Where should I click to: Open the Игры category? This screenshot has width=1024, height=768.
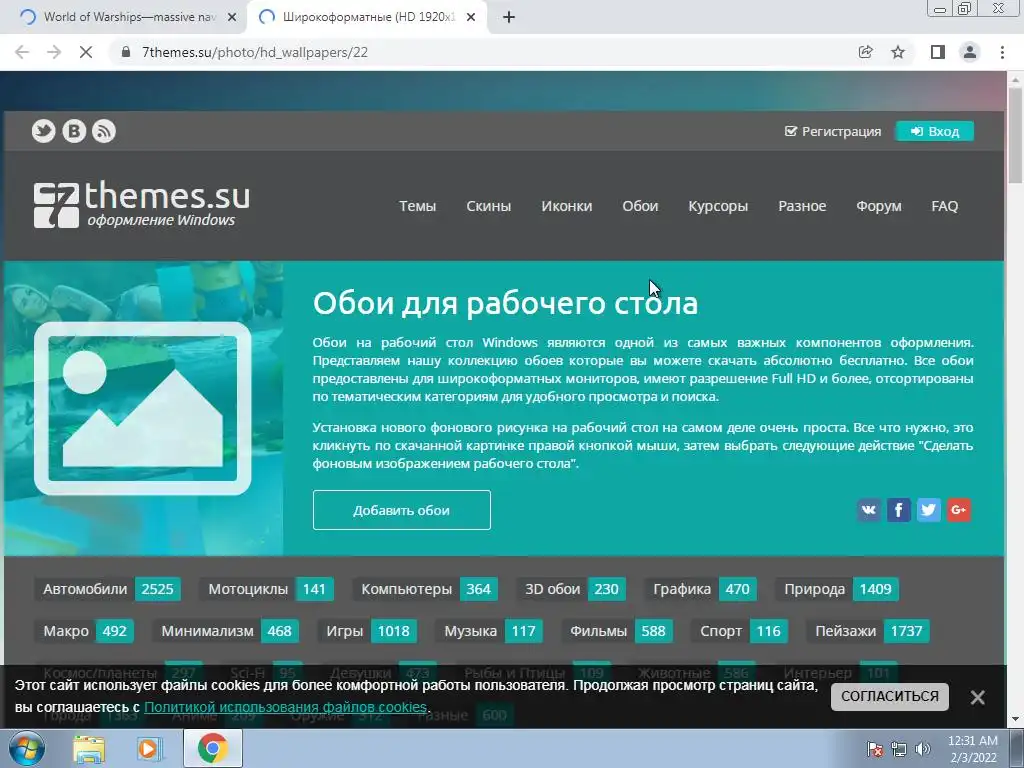[367, 631]
